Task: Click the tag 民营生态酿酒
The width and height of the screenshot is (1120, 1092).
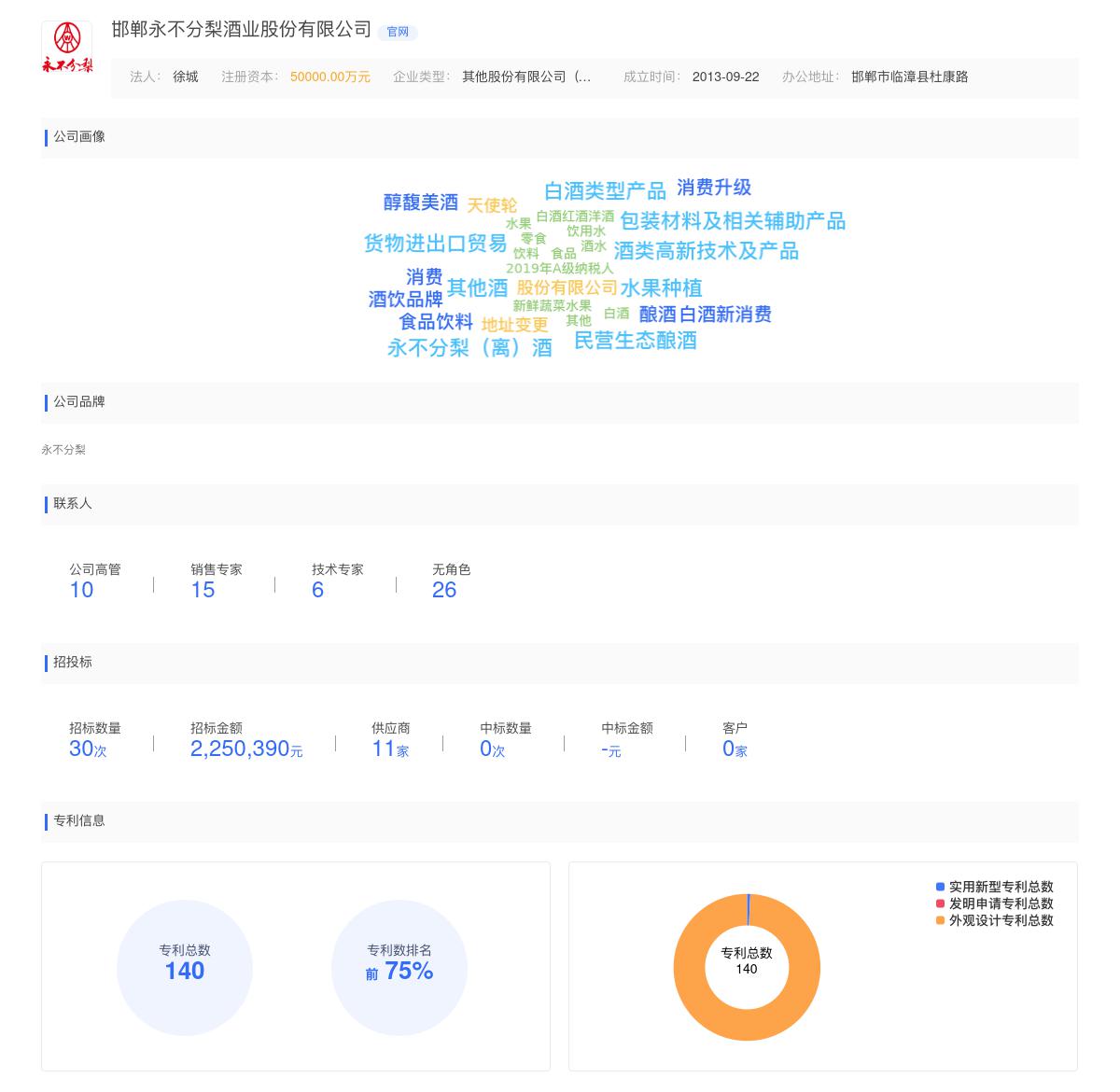Action: point(636,341)
